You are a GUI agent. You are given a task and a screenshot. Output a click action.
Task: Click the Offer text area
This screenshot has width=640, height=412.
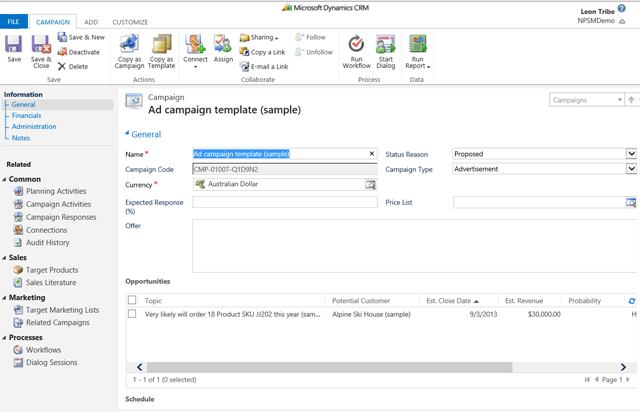[x=414, y=246]
